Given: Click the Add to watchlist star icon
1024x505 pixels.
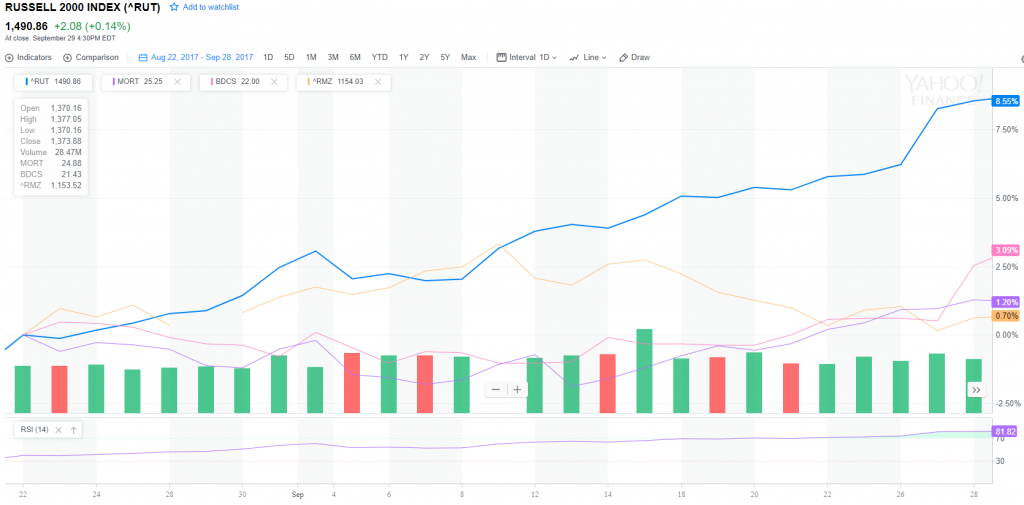Looking at the screenshot, I should (x=174, y=7).
